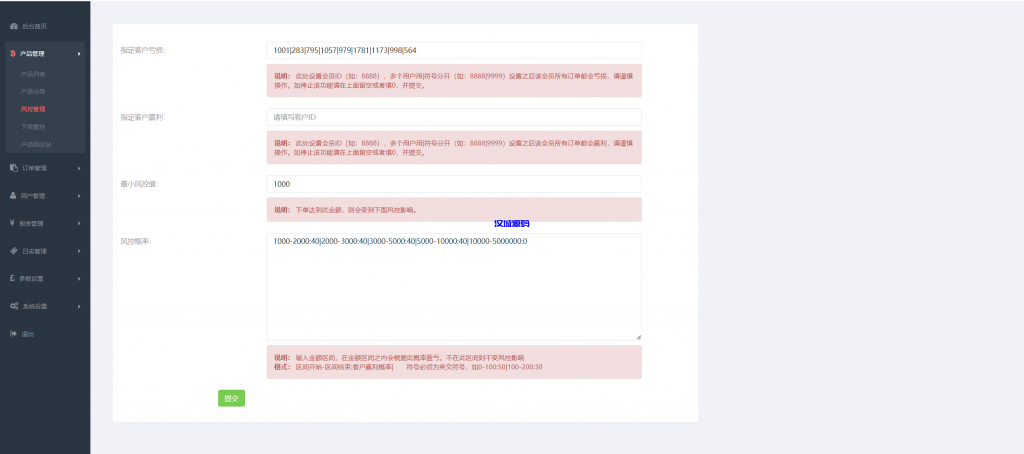Click the 报表管理 yen icon

tap(13, 223)
